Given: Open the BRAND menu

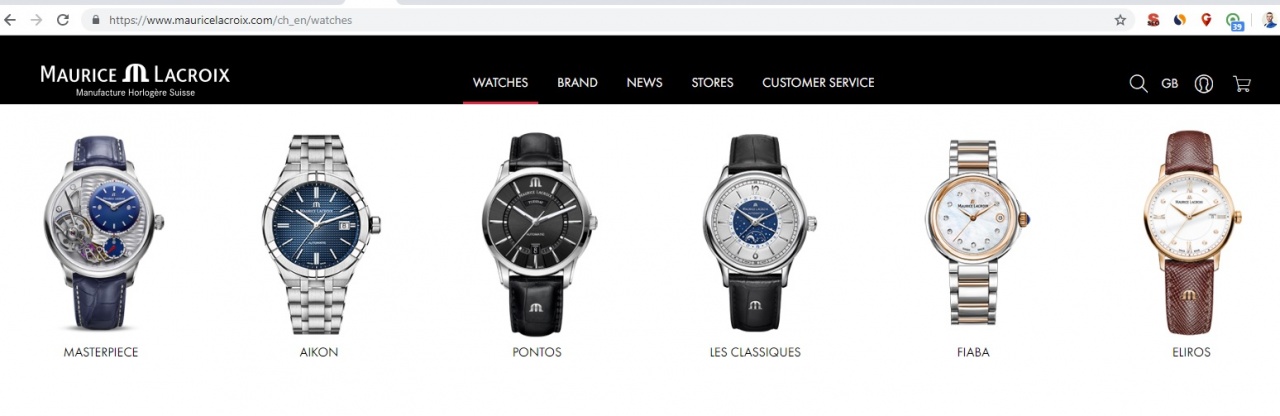Looking at the screenshot, I should coord(577,82).
